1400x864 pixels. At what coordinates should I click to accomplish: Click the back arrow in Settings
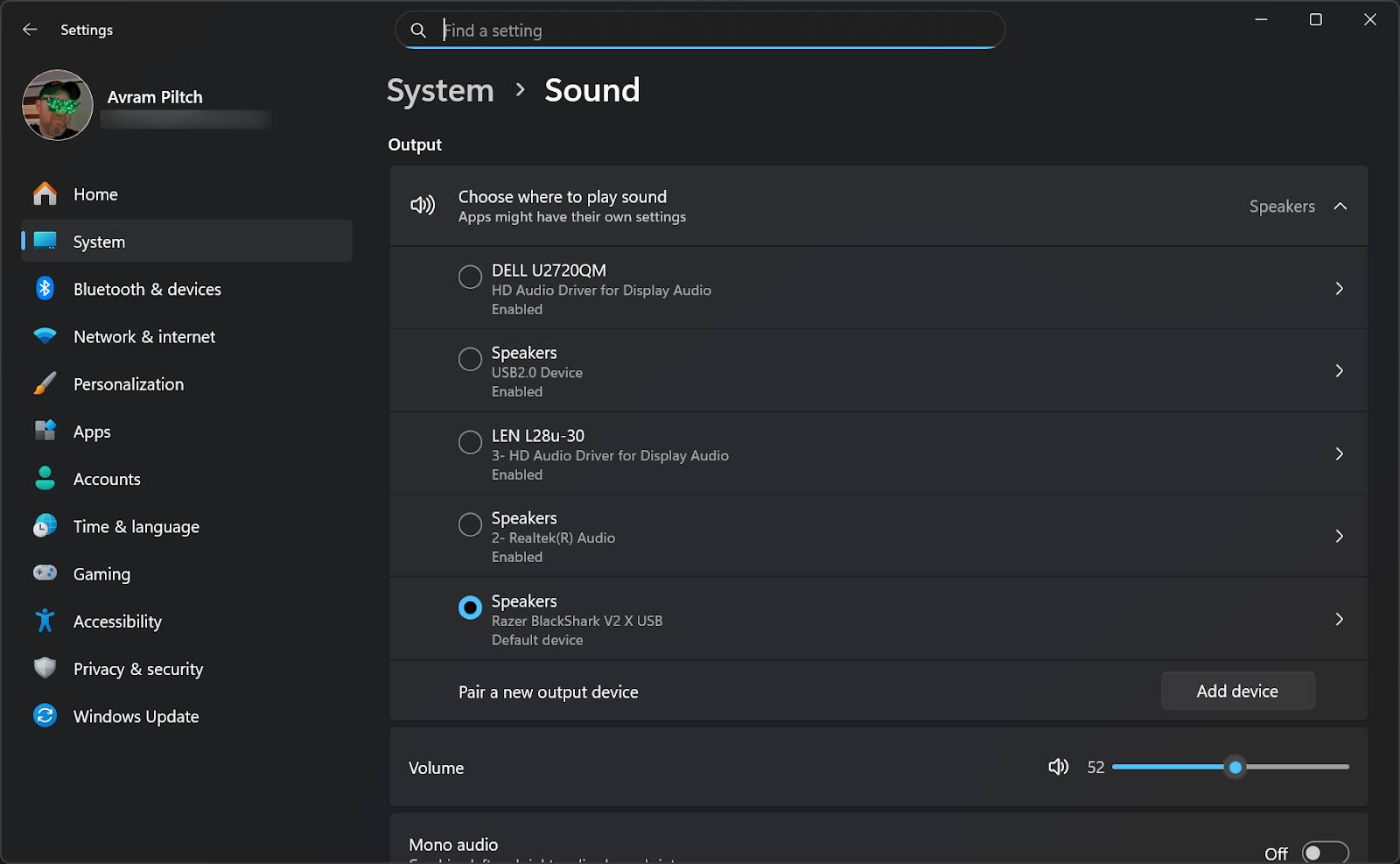30,30
